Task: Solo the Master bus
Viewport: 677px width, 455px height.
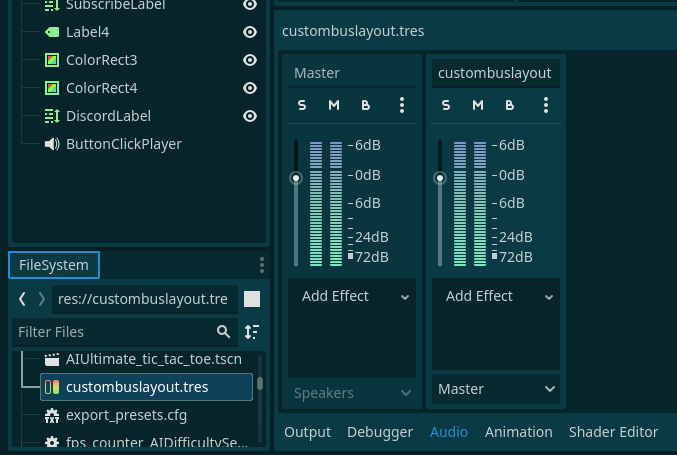Action: (302, 105)
